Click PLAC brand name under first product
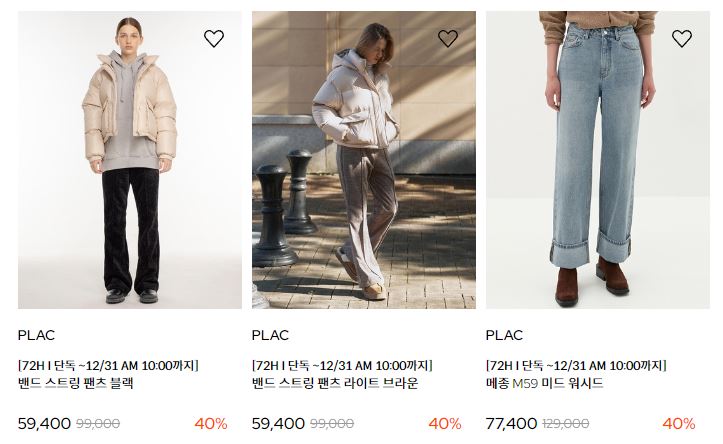The width and height of the screenshot is (723, 444). [36, 335]
